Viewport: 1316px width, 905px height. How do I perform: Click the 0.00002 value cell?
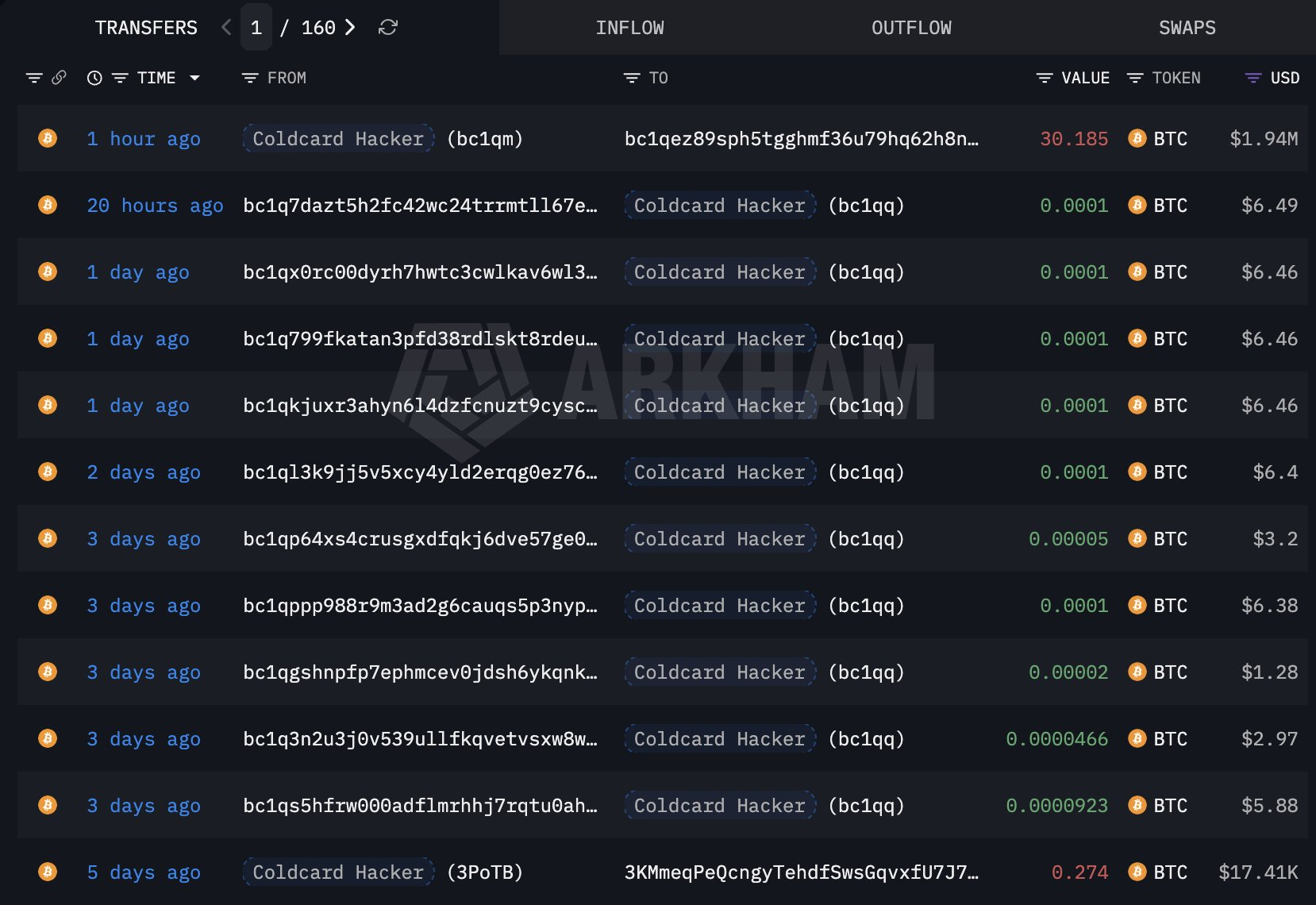point(1068,672)
